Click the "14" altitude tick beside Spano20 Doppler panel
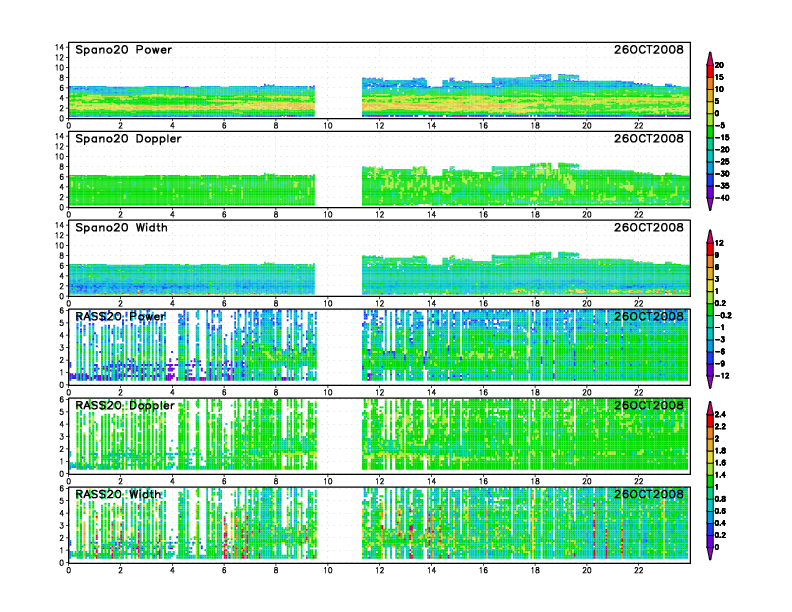 click(60, 136)
